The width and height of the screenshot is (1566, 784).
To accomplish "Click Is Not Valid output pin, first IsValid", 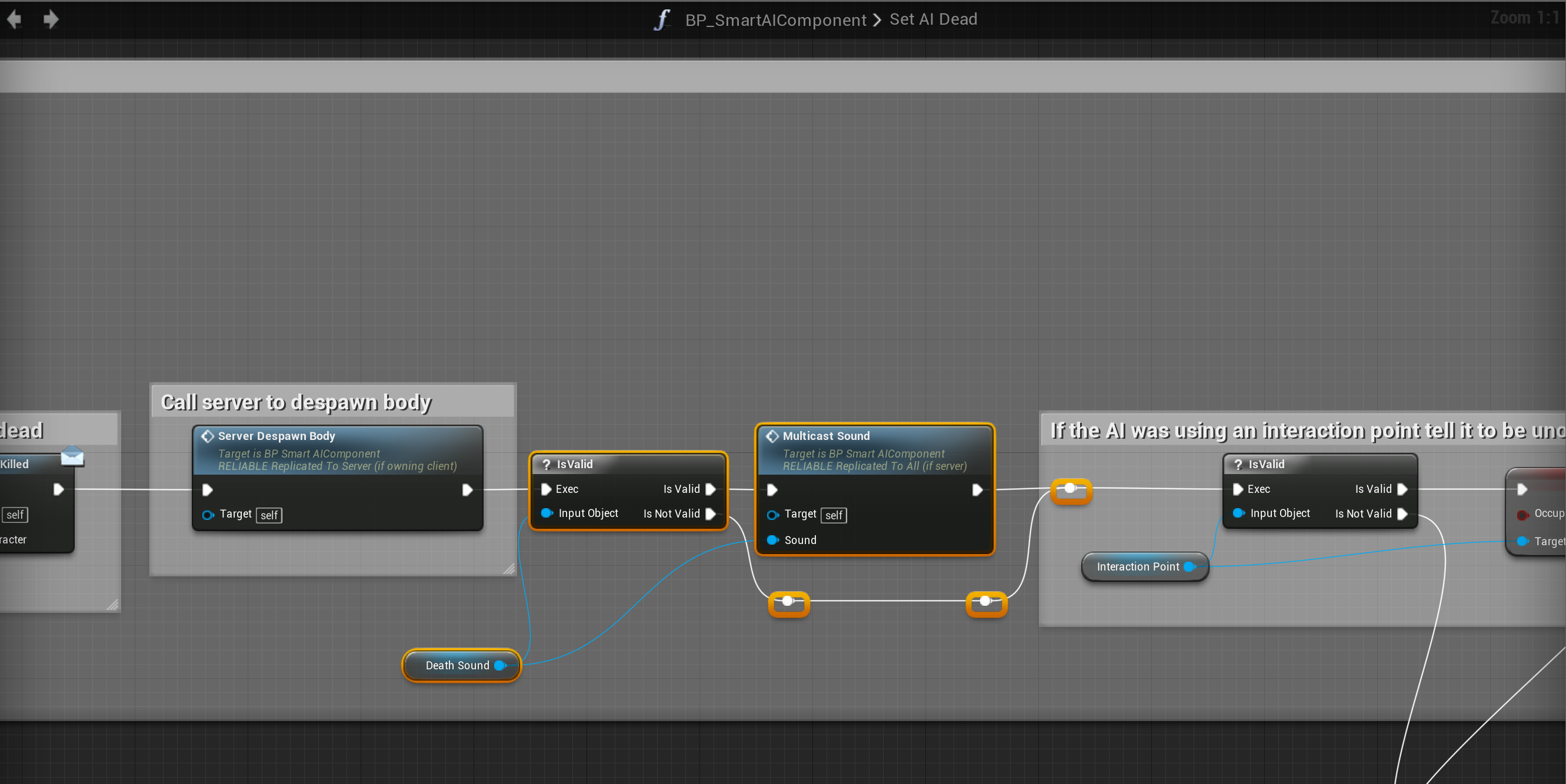I will pyautogui.click(x=710, y=513).
